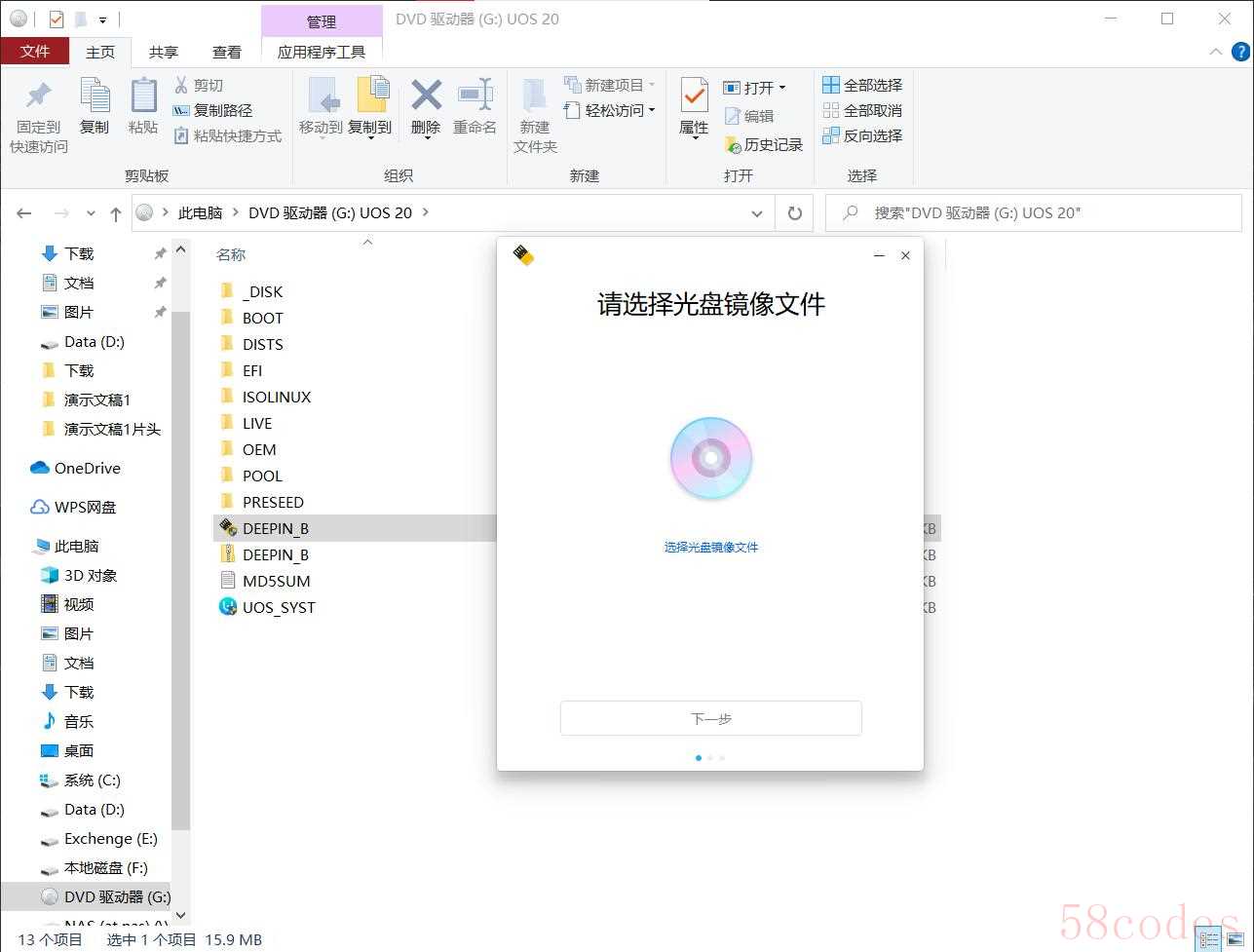This screenshot has width=1254, height=952.
Task: Click 选择光盘镜像文件 link in dialog
Action: click(711, 547)
